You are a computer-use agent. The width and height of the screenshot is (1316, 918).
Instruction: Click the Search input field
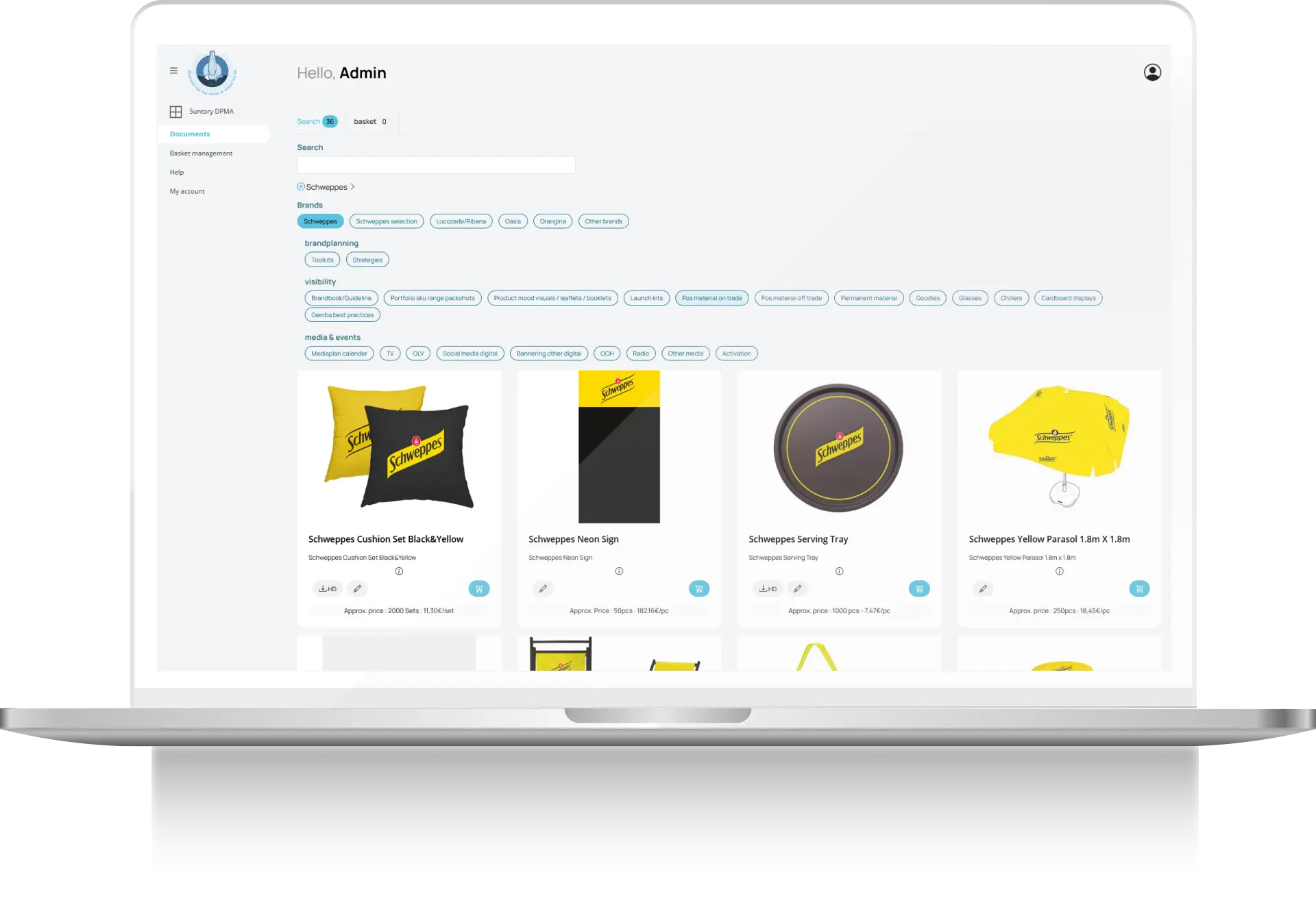click(x=436, y=165)
